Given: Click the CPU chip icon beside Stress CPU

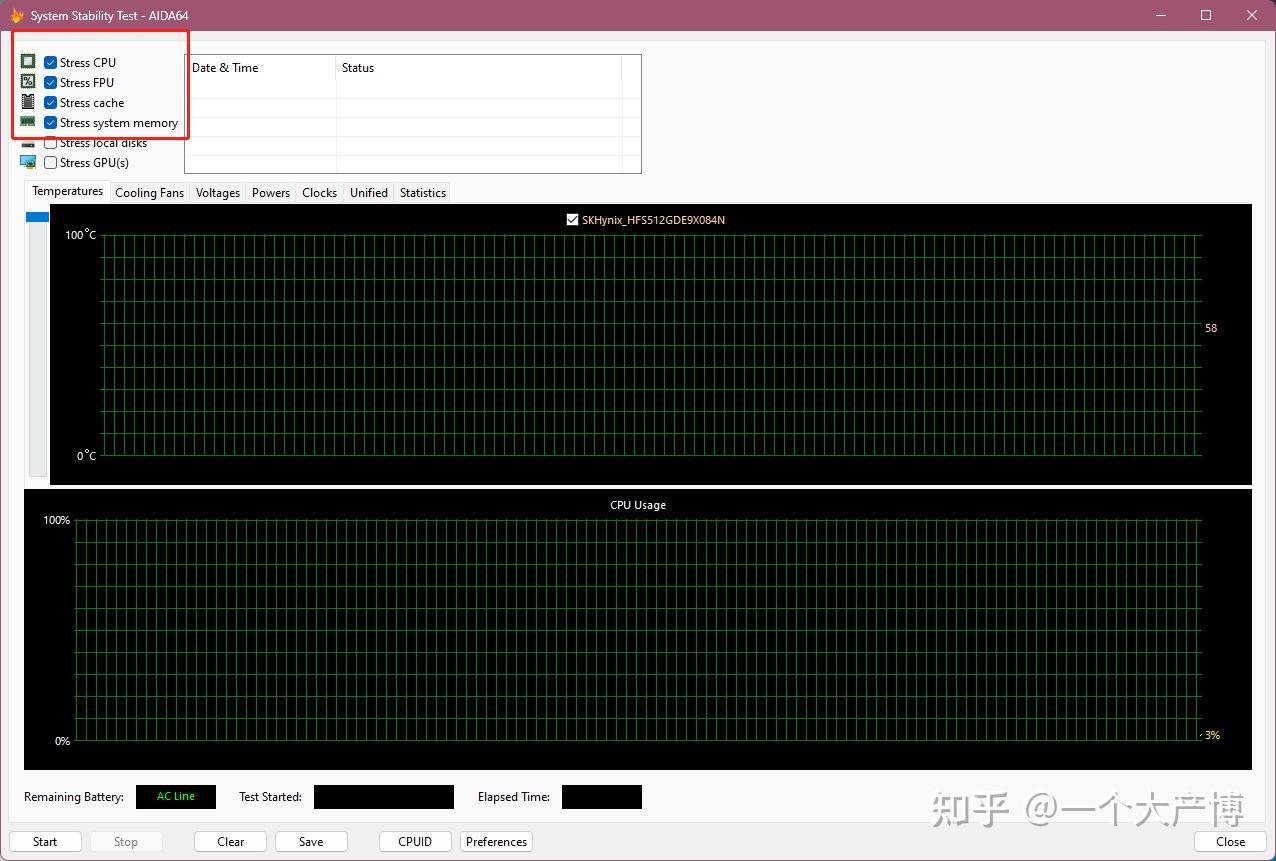Looking at the screenshot, I should click(28, 62).
